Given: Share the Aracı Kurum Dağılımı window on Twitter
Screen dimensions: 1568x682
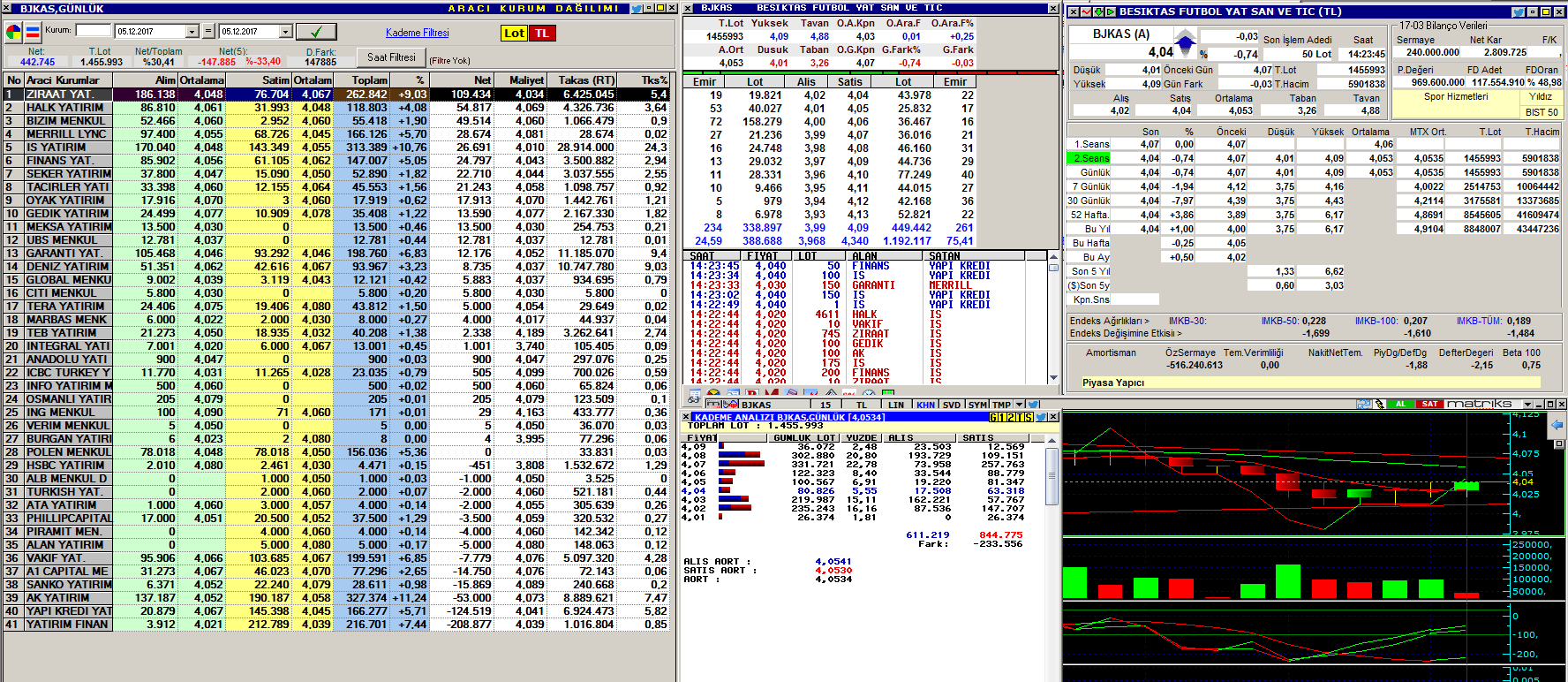Looking at the screenshot, I should tap(637, 8).
